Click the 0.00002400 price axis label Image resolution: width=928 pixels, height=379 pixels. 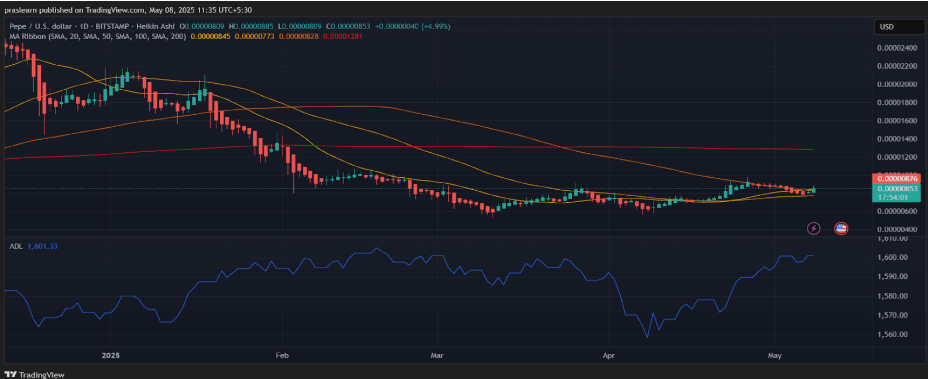(896, 48)
